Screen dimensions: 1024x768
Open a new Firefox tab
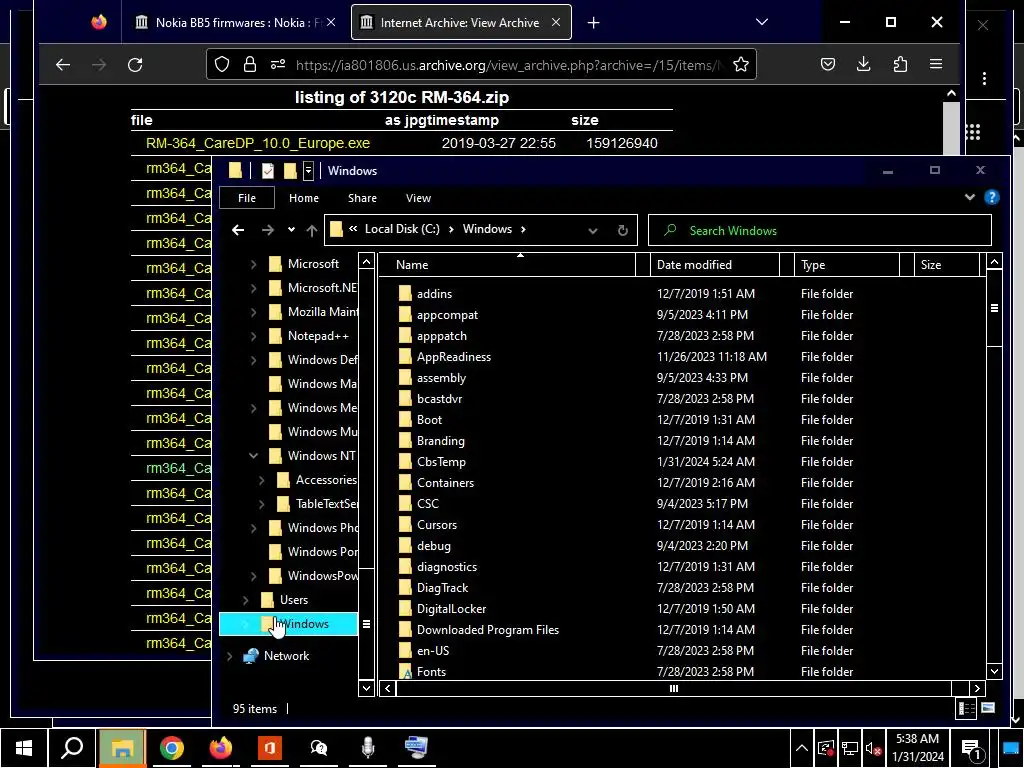593,23
